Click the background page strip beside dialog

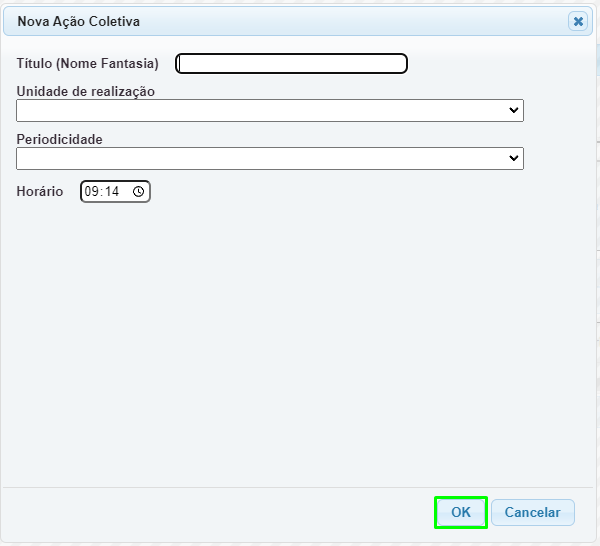point(598,268)
